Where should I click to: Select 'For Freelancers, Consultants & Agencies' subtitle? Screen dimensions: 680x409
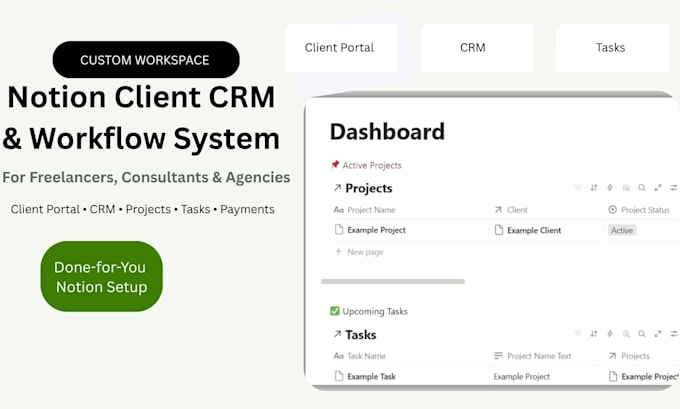(146, 177)
